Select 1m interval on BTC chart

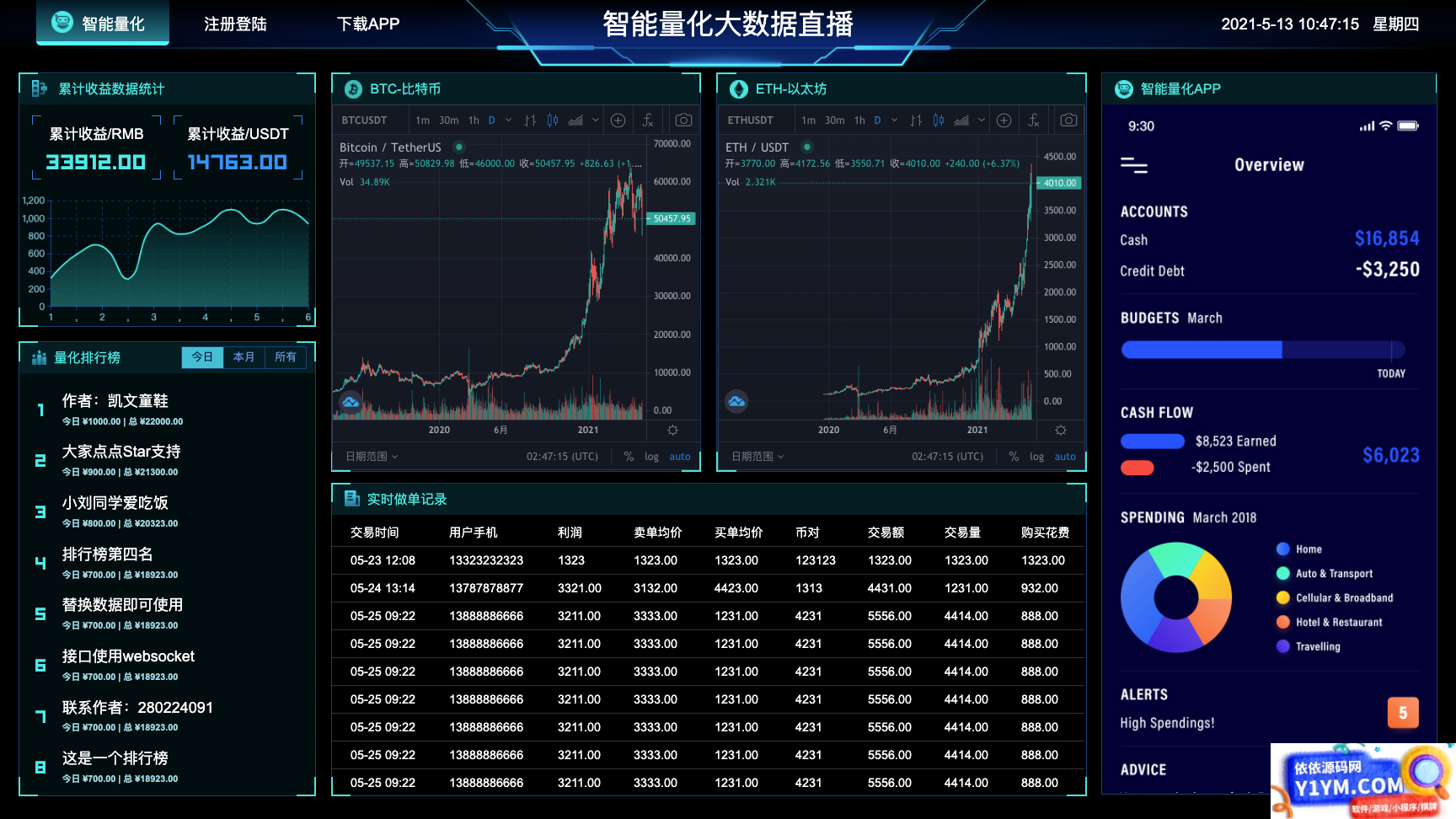pyautogui.click(x=422, y=120)
